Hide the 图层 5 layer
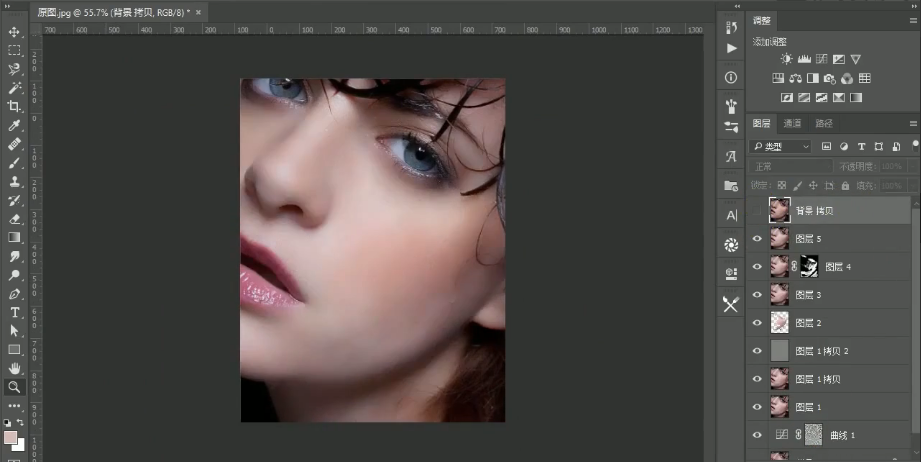The width and height of the screenshot is (921, 462). [x=757, y=238]
